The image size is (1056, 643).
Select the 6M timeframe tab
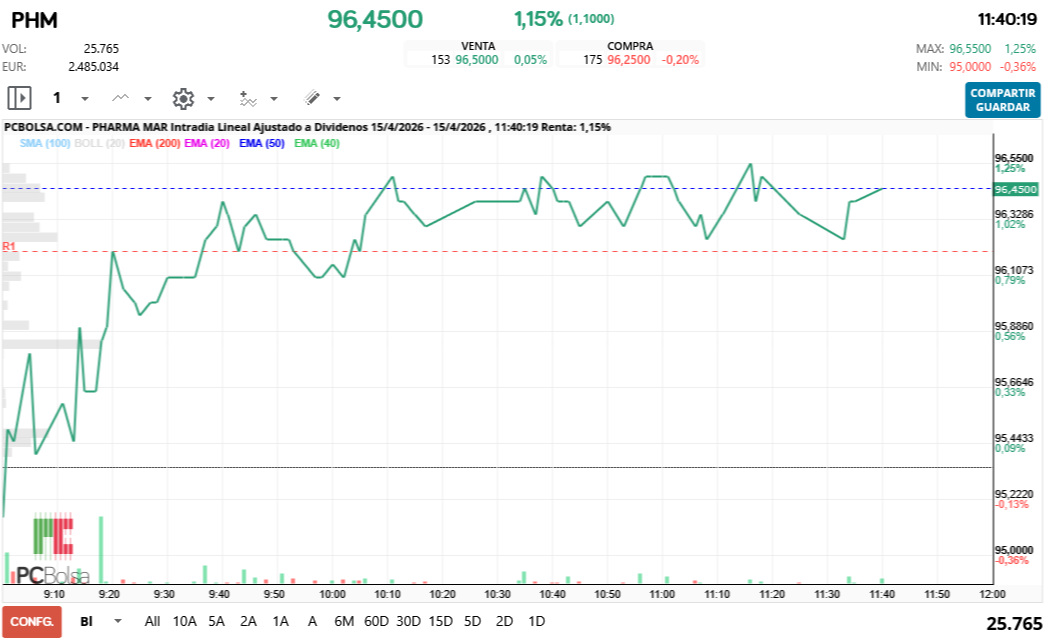344,621
